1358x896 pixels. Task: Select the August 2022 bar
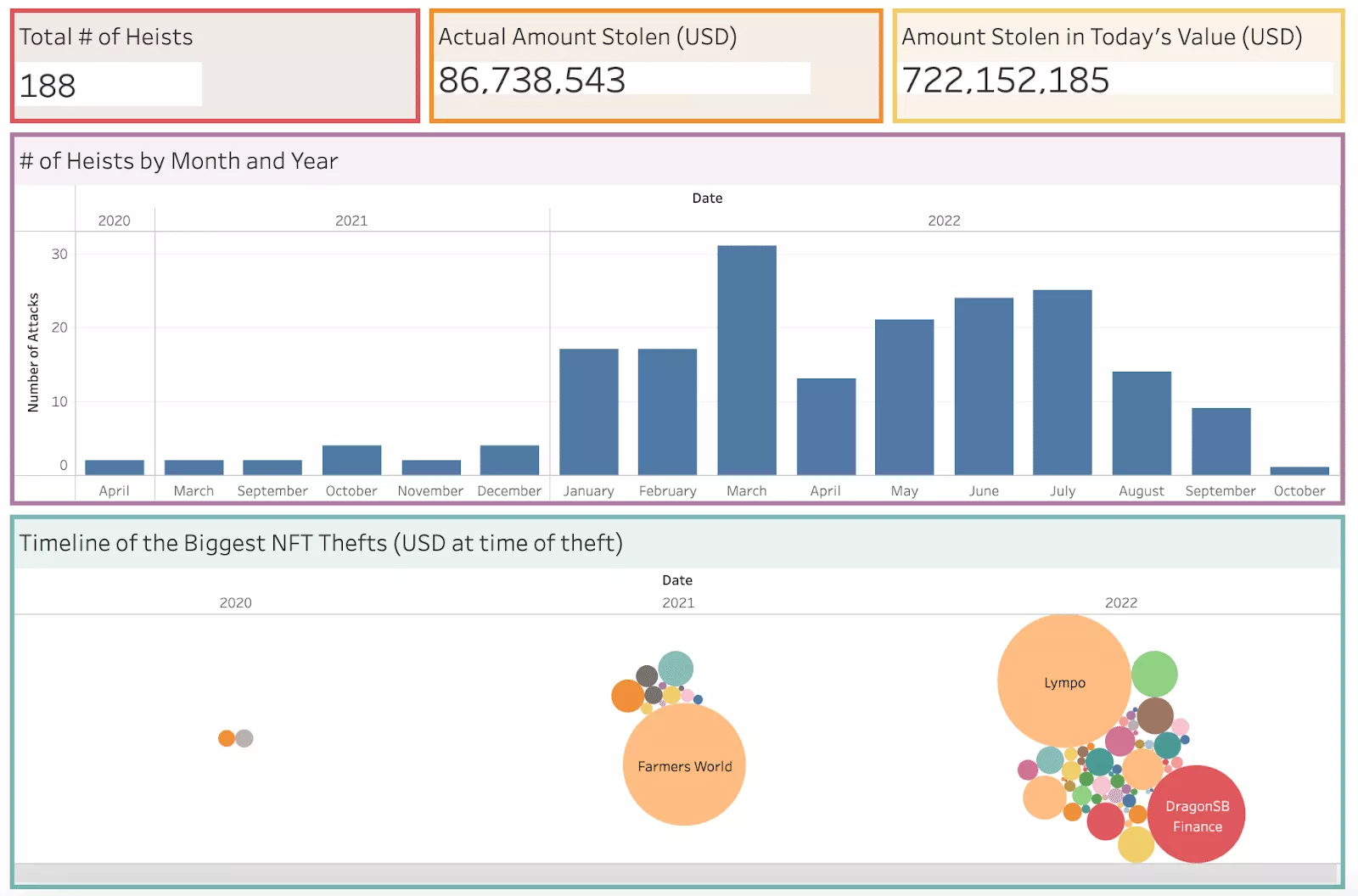pos(1142,423)
